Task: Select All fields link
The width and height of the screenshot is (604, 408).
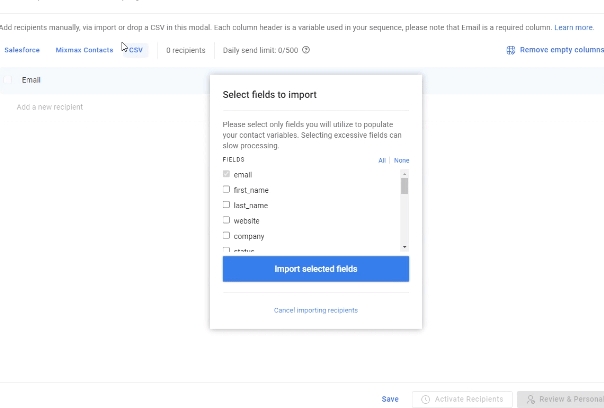Action: point(382,160)
